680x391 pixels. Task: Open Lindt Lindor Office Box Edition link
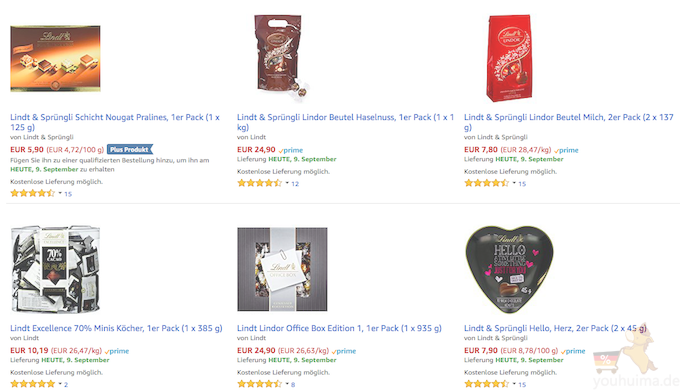339,328
